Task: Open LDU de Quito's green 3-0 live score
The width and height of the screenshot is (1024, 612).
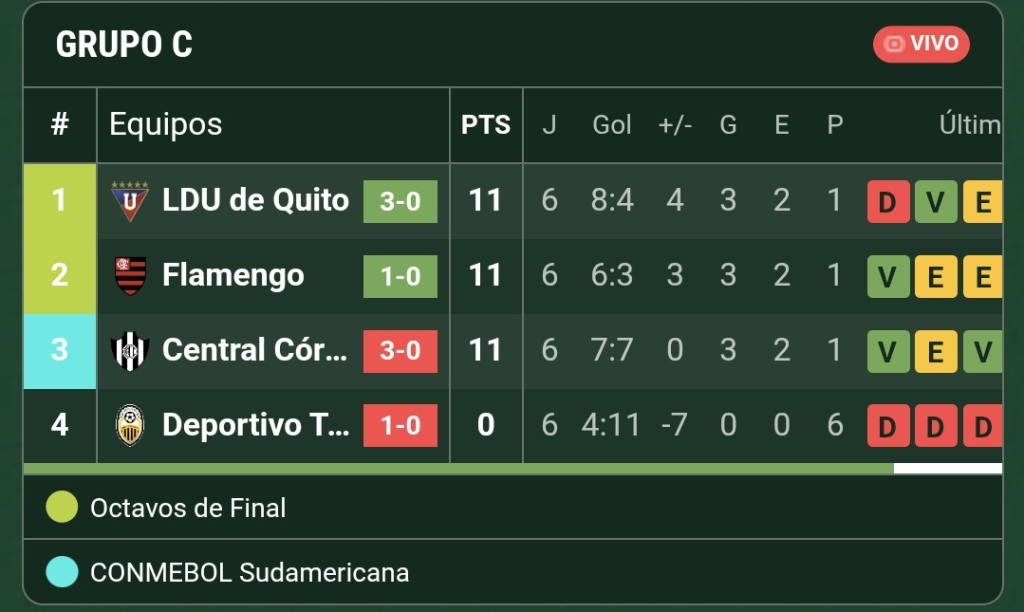Action: click(x=400, y=201)
